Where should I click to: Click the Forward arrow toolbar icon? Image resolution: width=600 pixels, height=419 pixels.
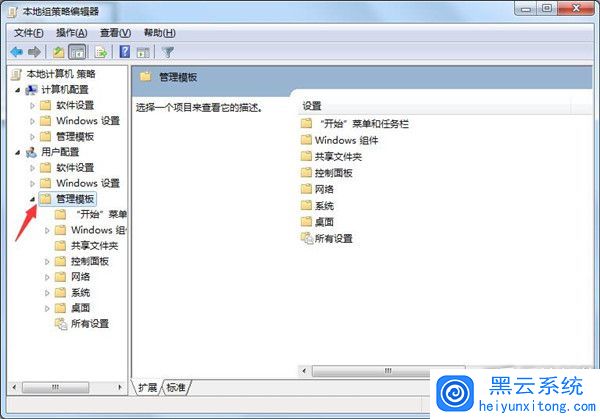(34, 52)
